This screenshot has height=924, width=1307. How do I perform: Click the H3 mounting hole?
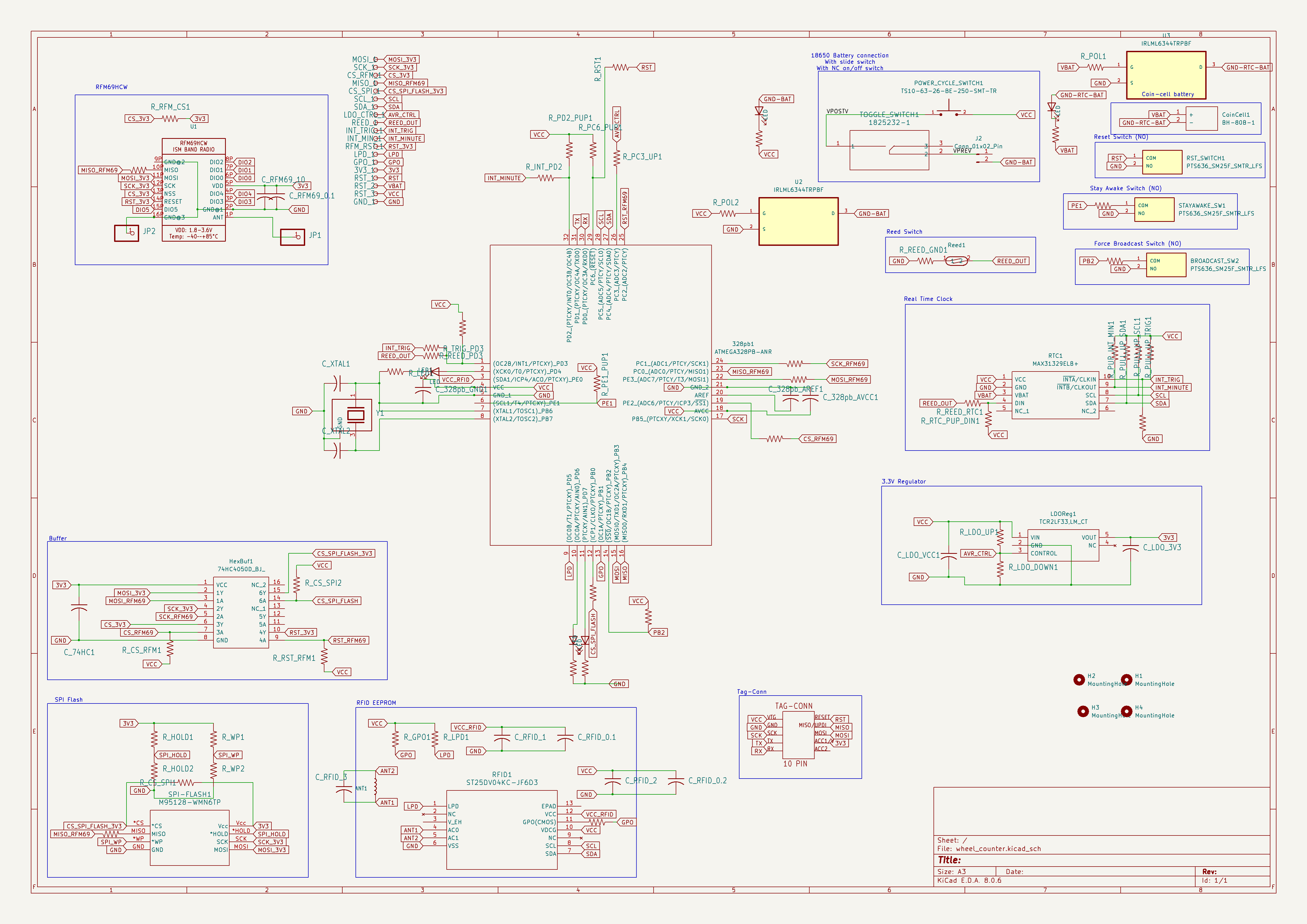[x=1083, y=712]
